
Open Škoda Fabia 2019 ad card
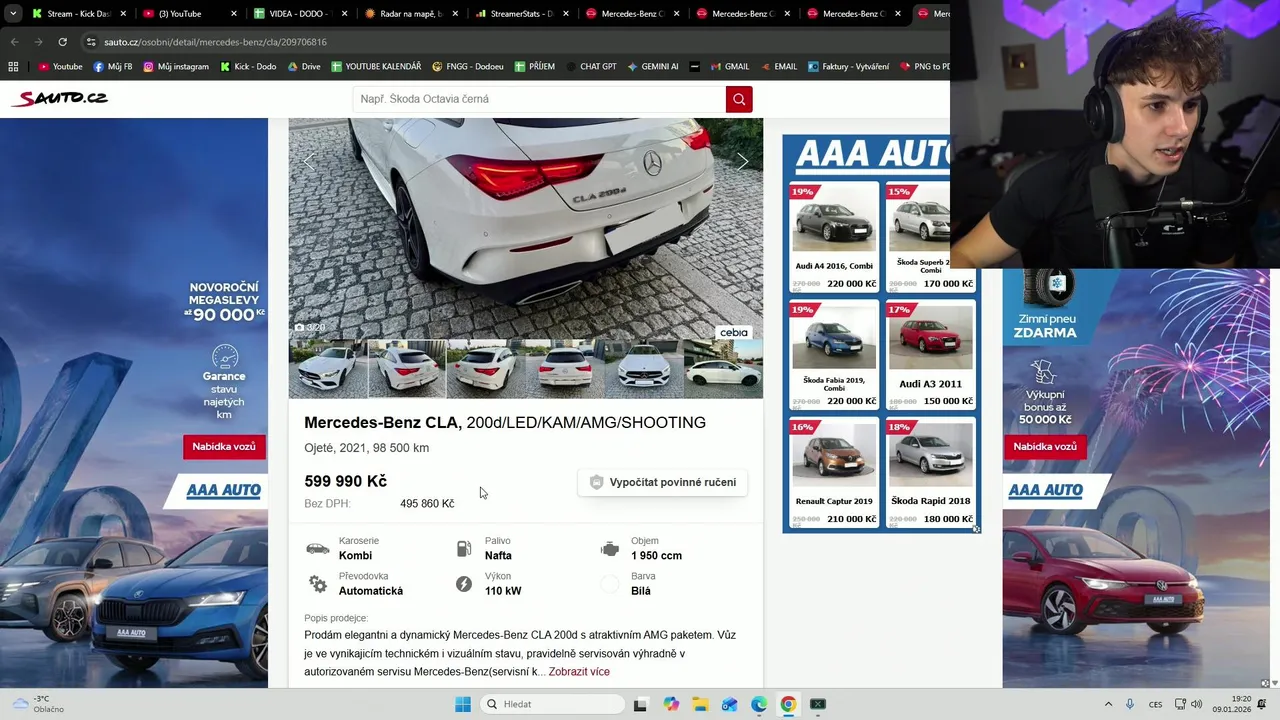[834, 355]
